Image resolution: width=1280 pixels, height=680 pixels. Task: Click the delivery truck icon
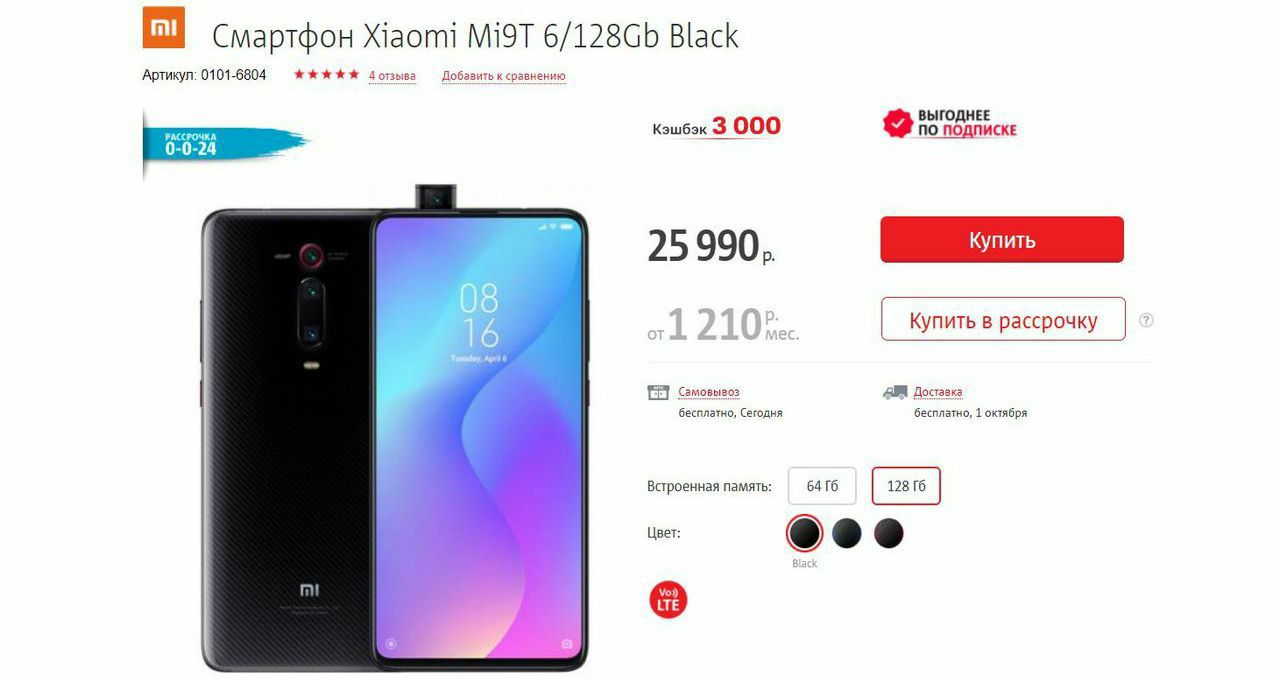coord(895,392)
